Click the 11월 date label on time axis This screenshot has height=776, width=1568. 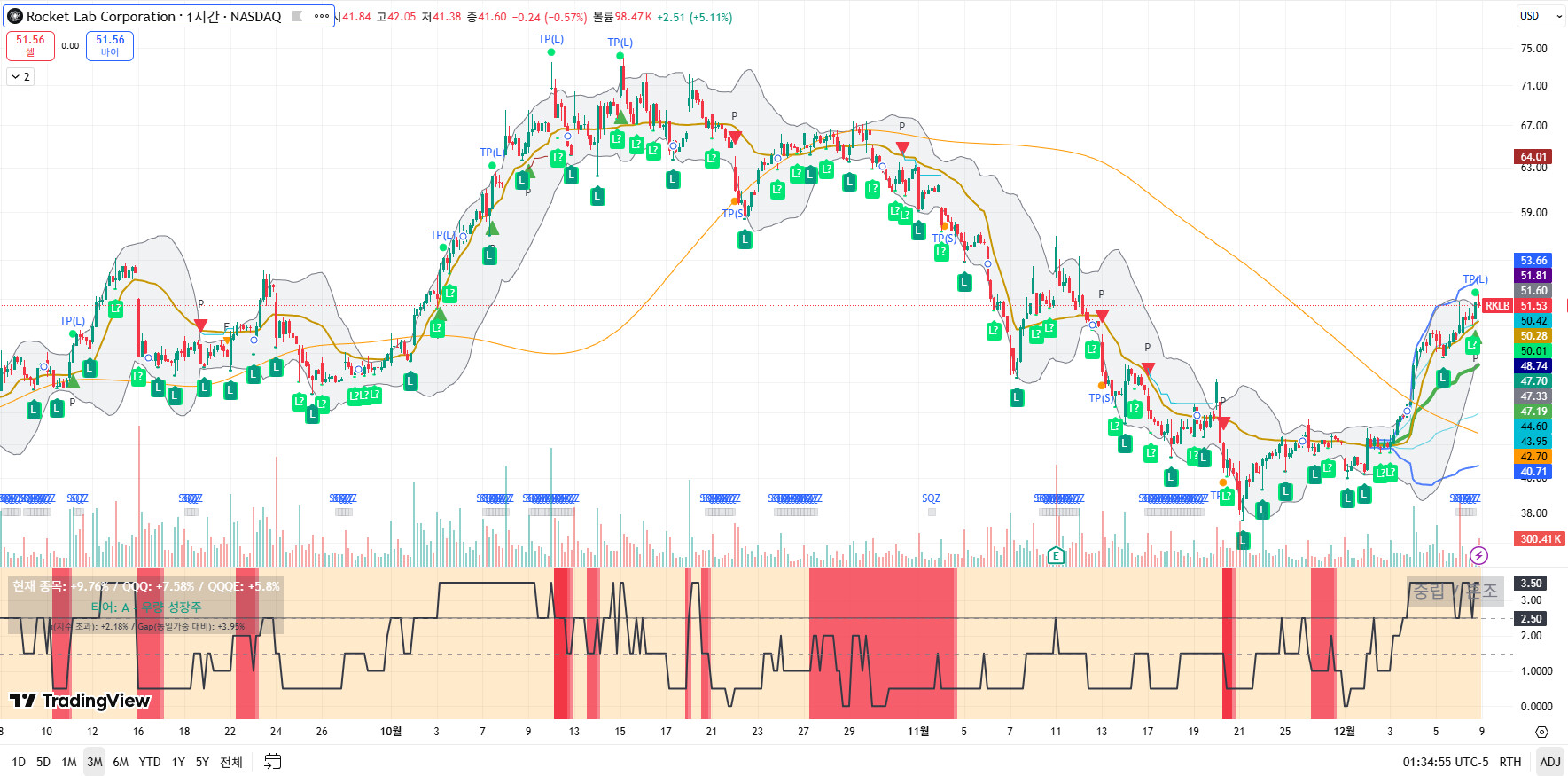click(x=918, y=732)
